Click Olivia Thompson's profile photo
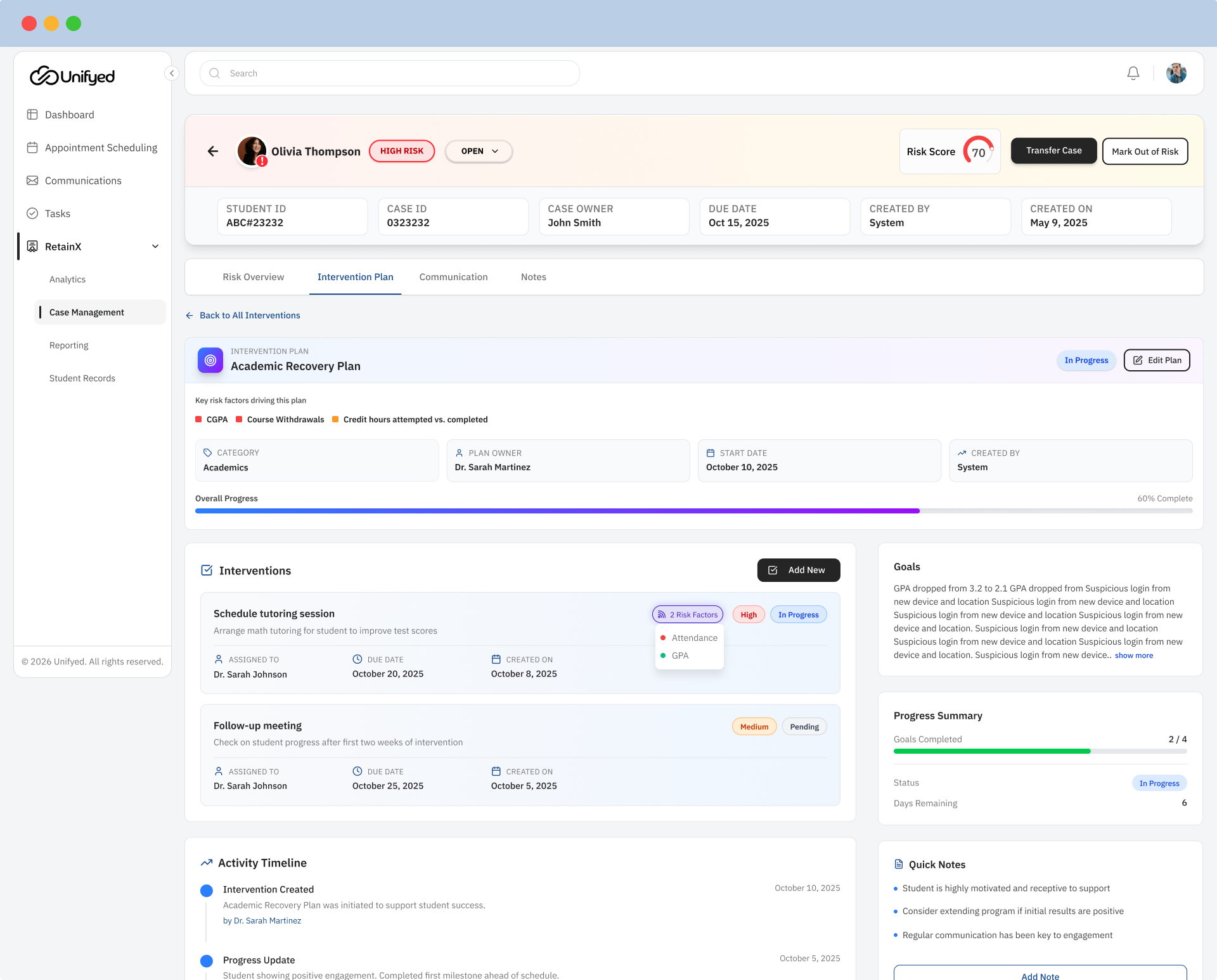The image size is (1217, 980). point(252,151)
